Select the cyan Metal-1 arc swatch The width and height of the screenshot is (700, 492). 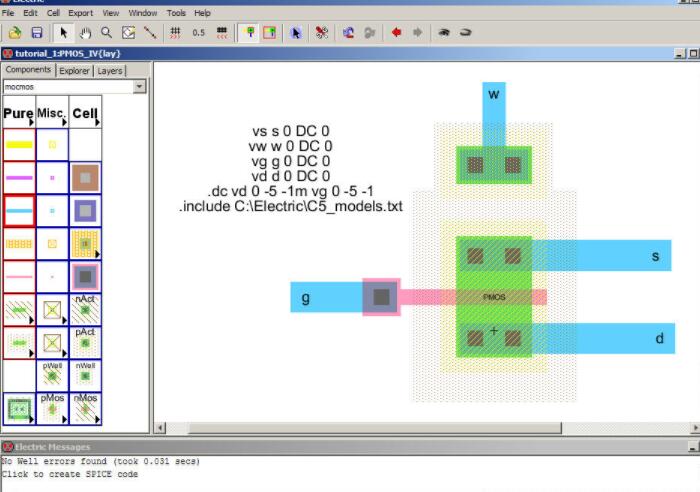[x=19, y=211]
